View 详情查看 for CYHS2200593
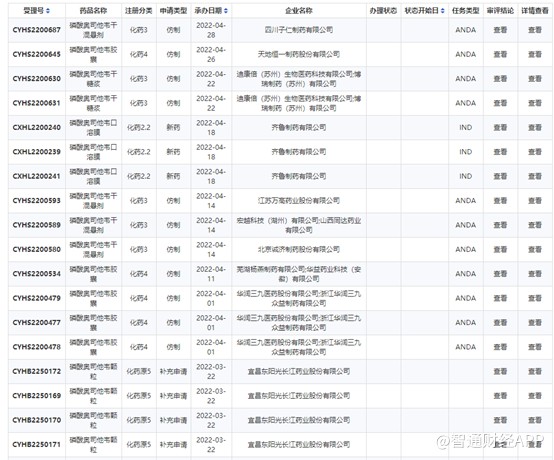 (x=535, y=201)
